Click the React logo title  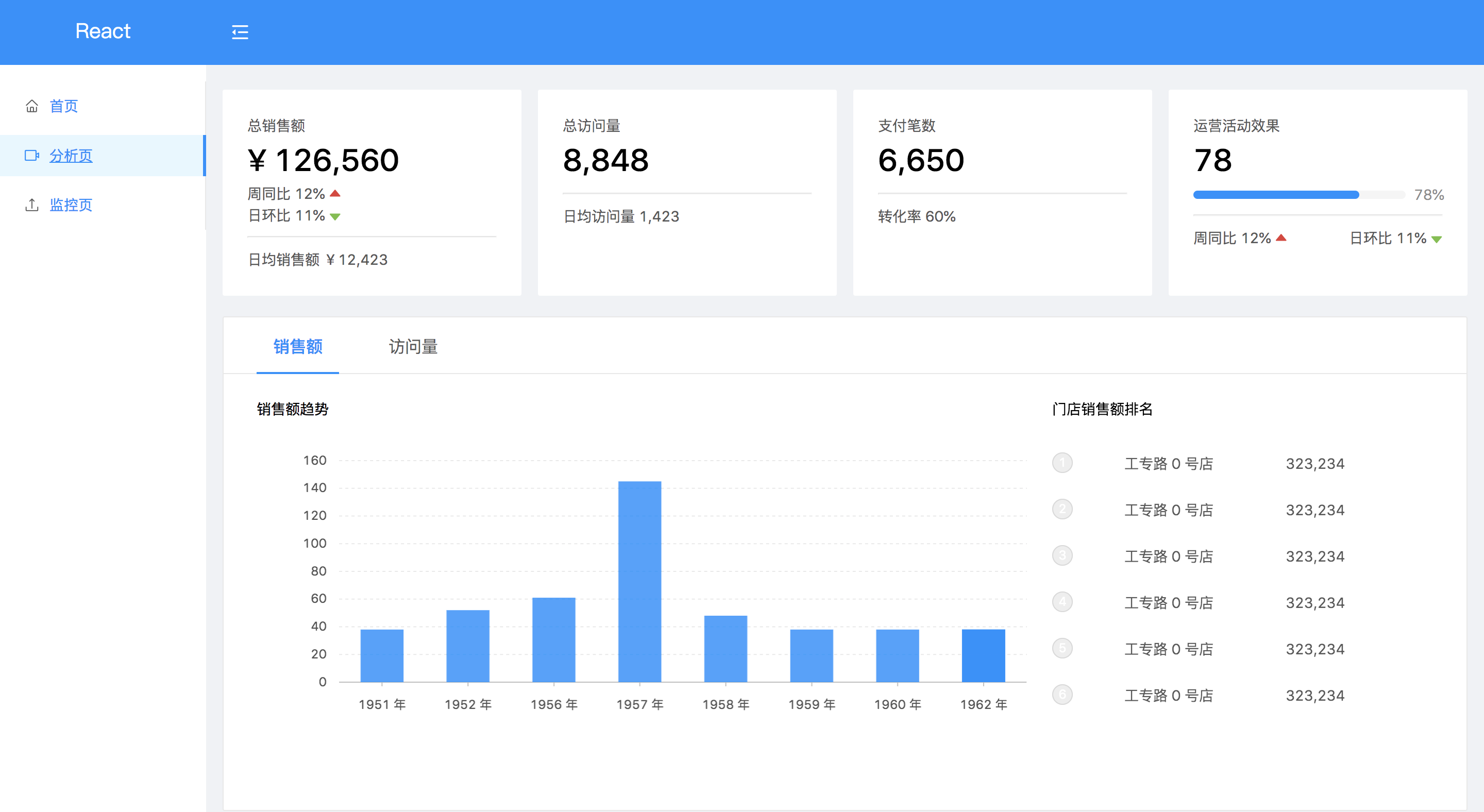pos(103,31)
